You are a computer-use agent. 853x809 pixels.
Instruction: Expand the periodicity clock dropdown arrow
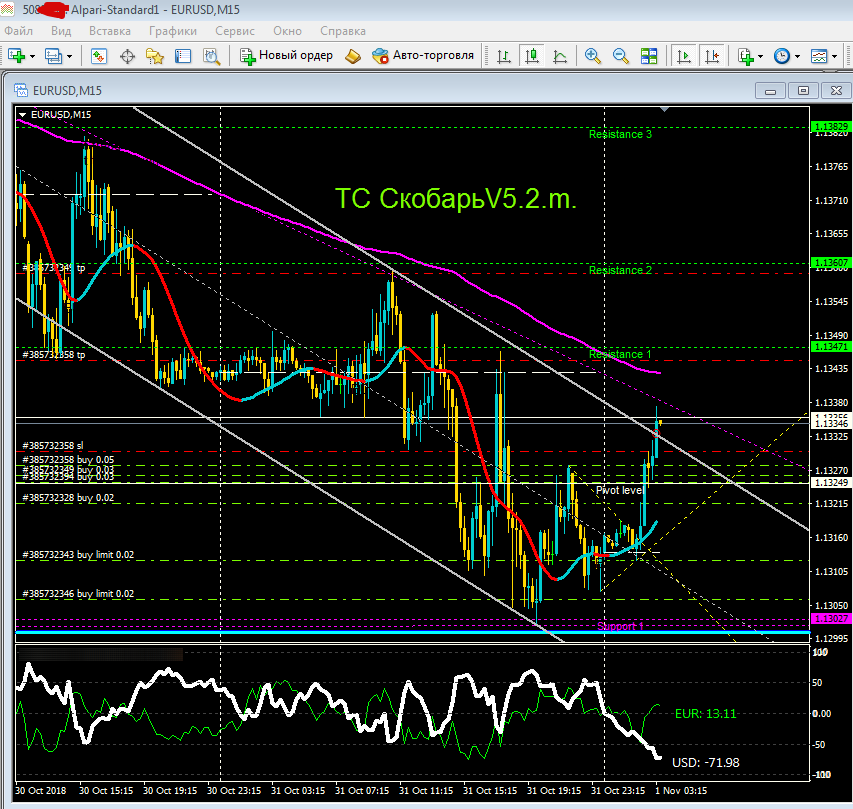(x=798, y=57)
